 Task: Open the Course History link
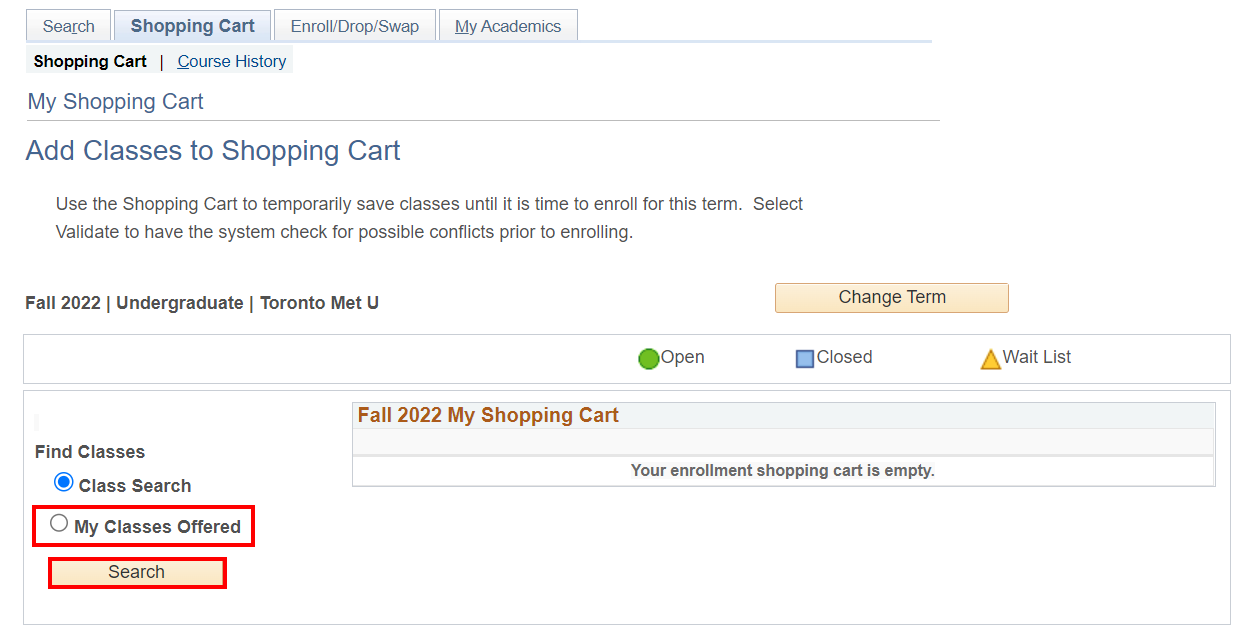pos(232,61)
